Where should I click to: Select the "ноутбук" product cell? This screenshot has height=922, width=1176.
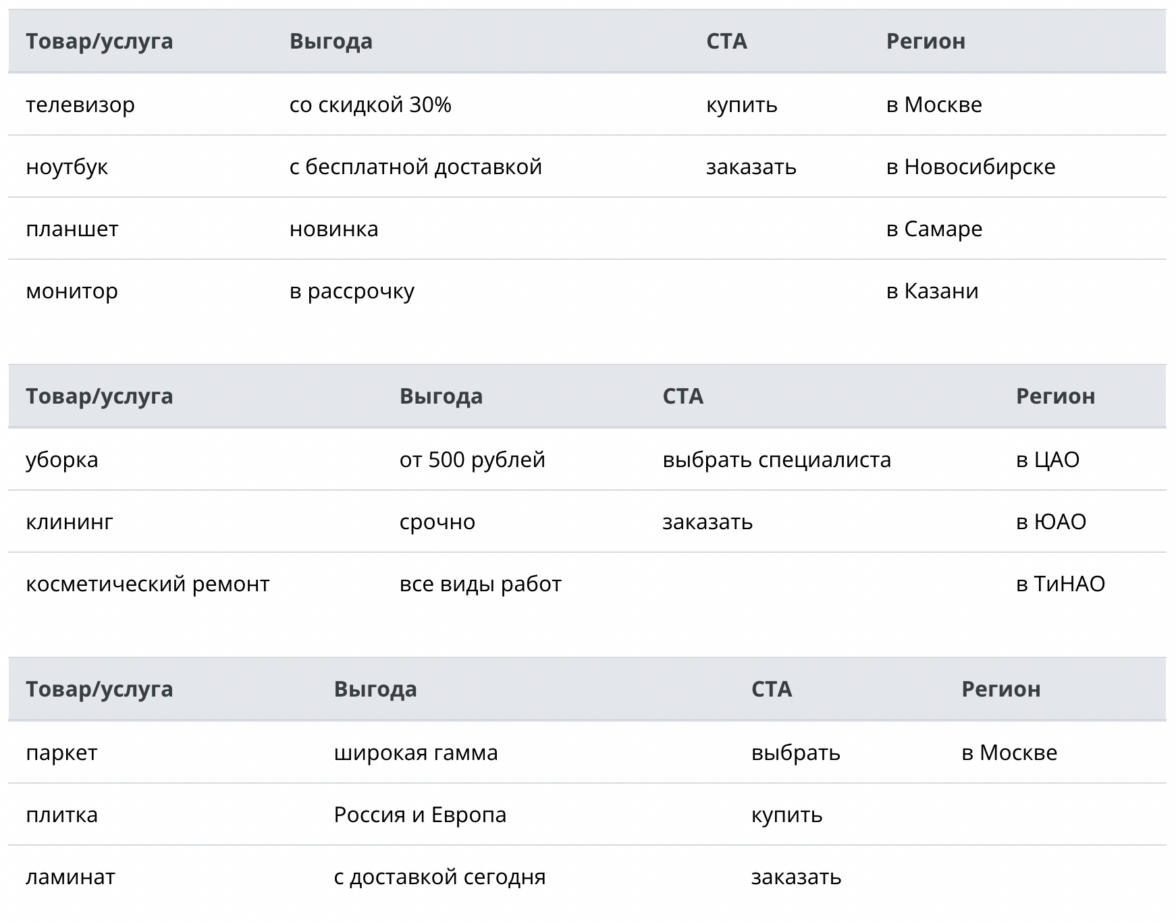tap(67, 167)
